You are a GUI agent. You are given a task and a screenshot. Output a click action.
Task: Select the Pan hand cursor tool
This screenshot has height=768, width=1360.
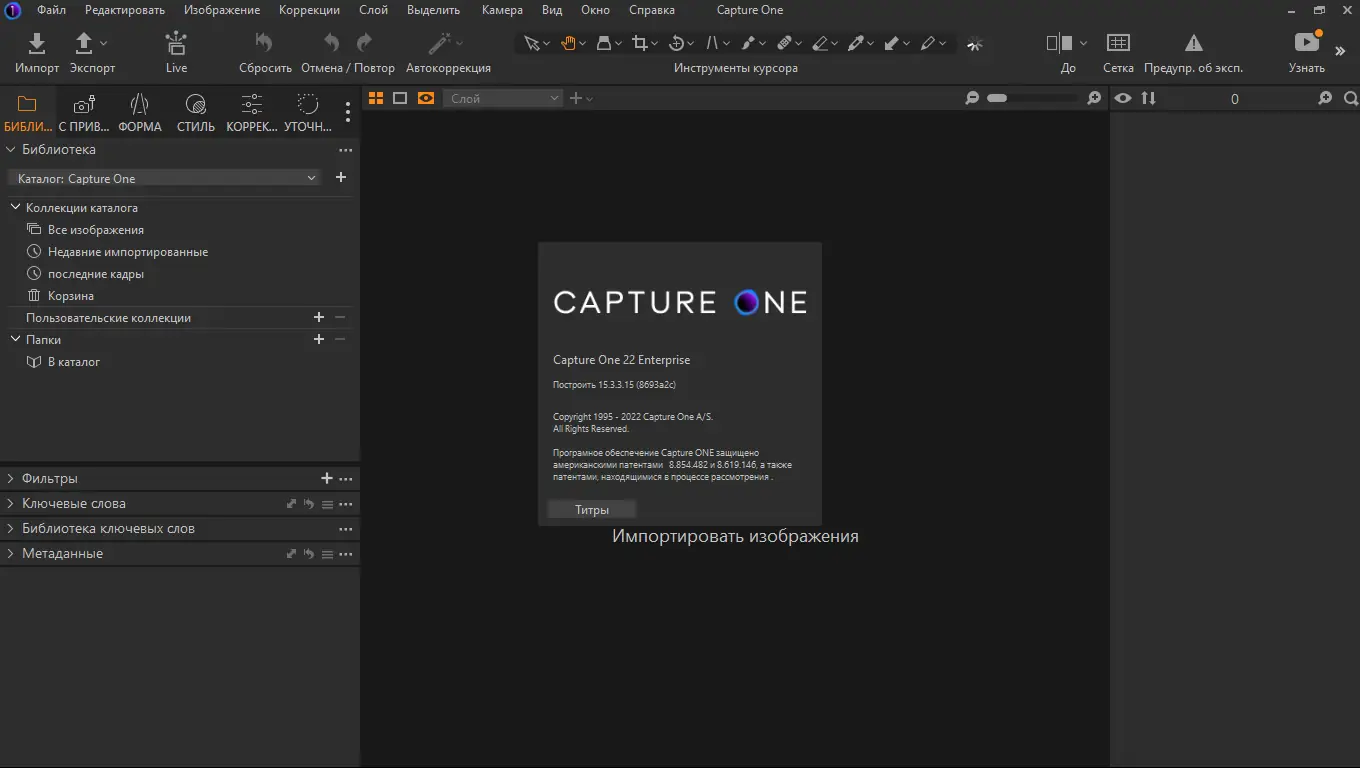point(568,43)
